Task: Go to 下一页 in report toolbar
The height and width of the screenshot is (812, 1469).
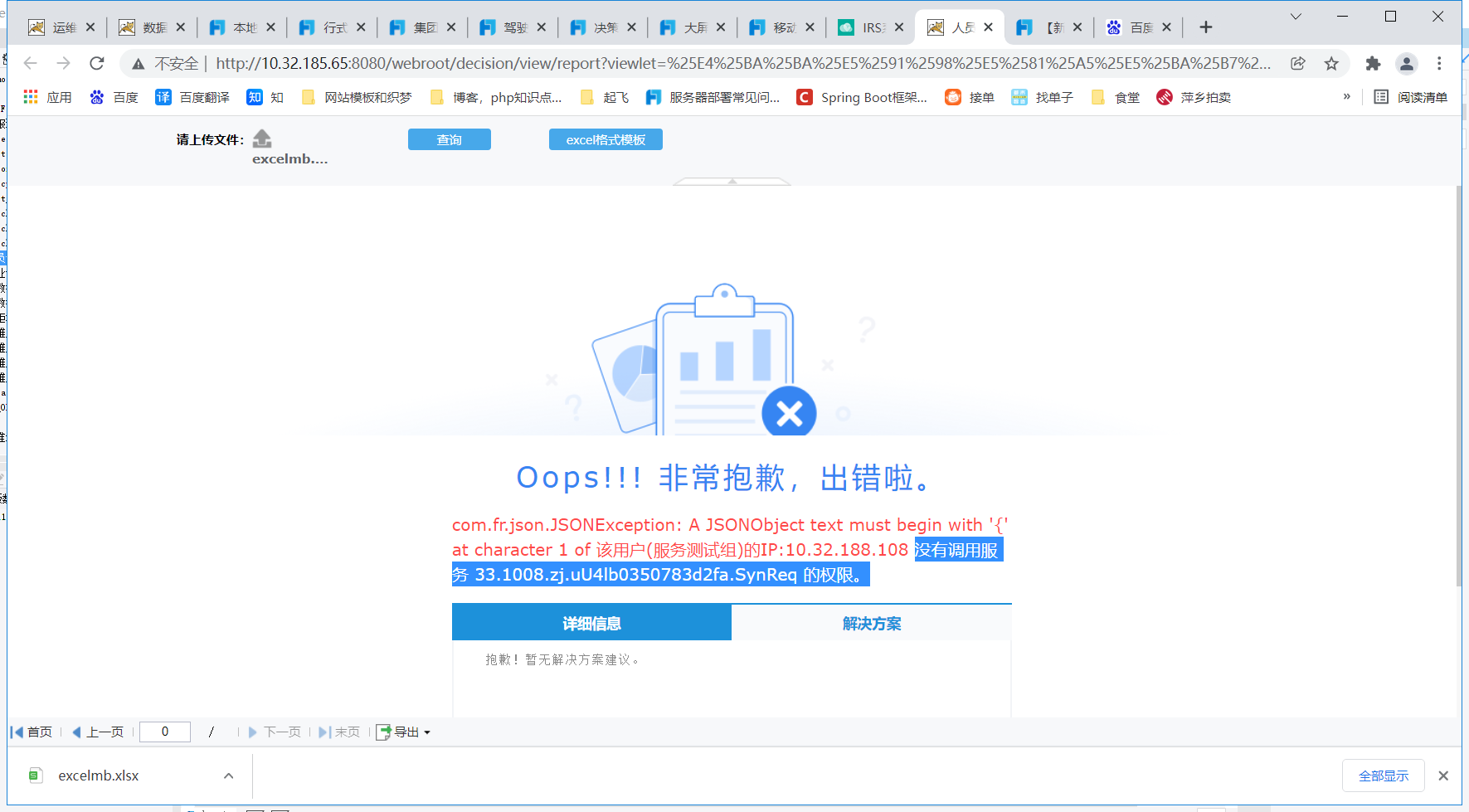Action: [x=275, y=732]
